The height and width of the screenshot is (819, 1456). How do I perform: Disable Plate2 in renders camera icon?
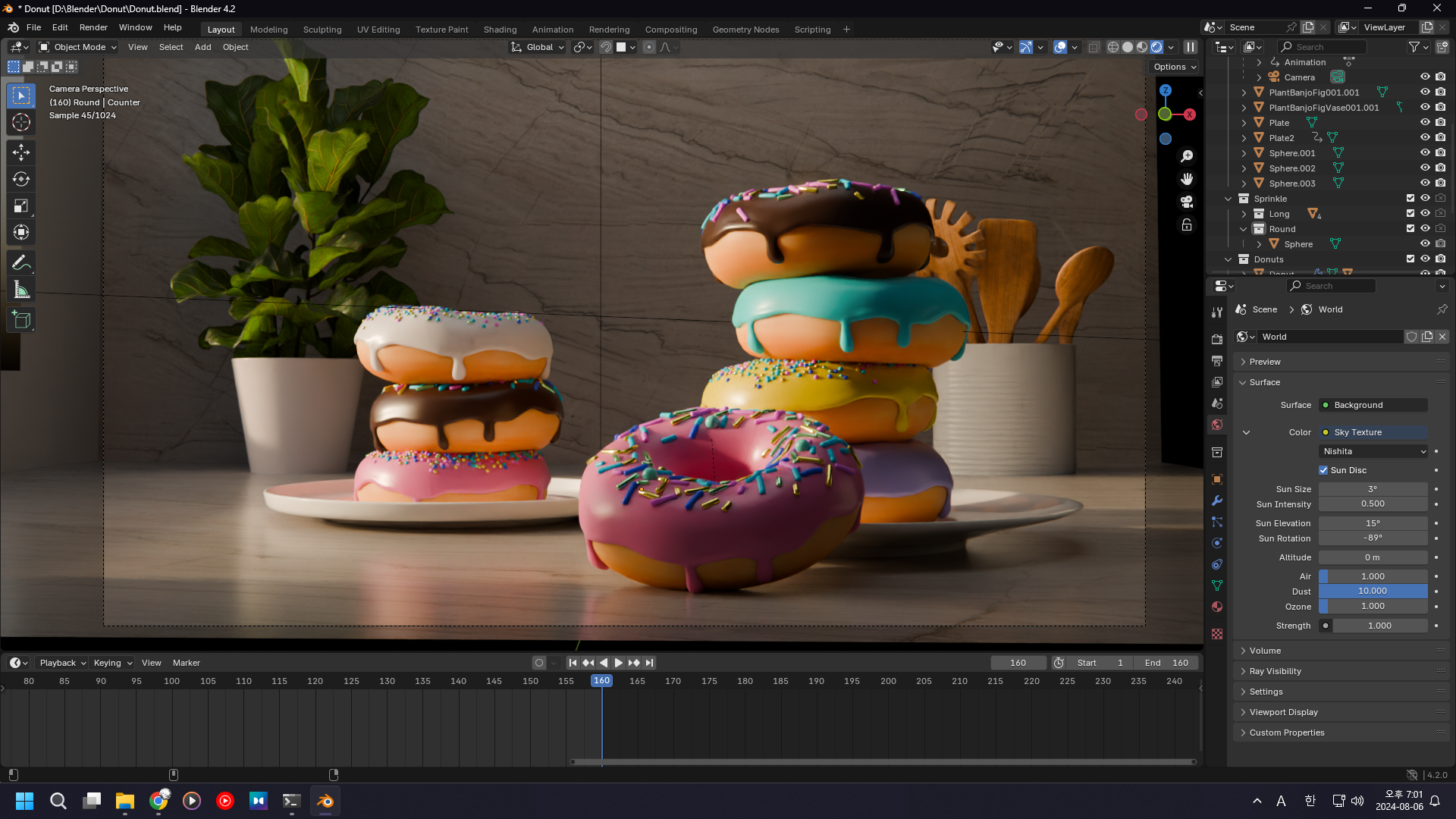pyautogui.click(x=1440, y=137)
